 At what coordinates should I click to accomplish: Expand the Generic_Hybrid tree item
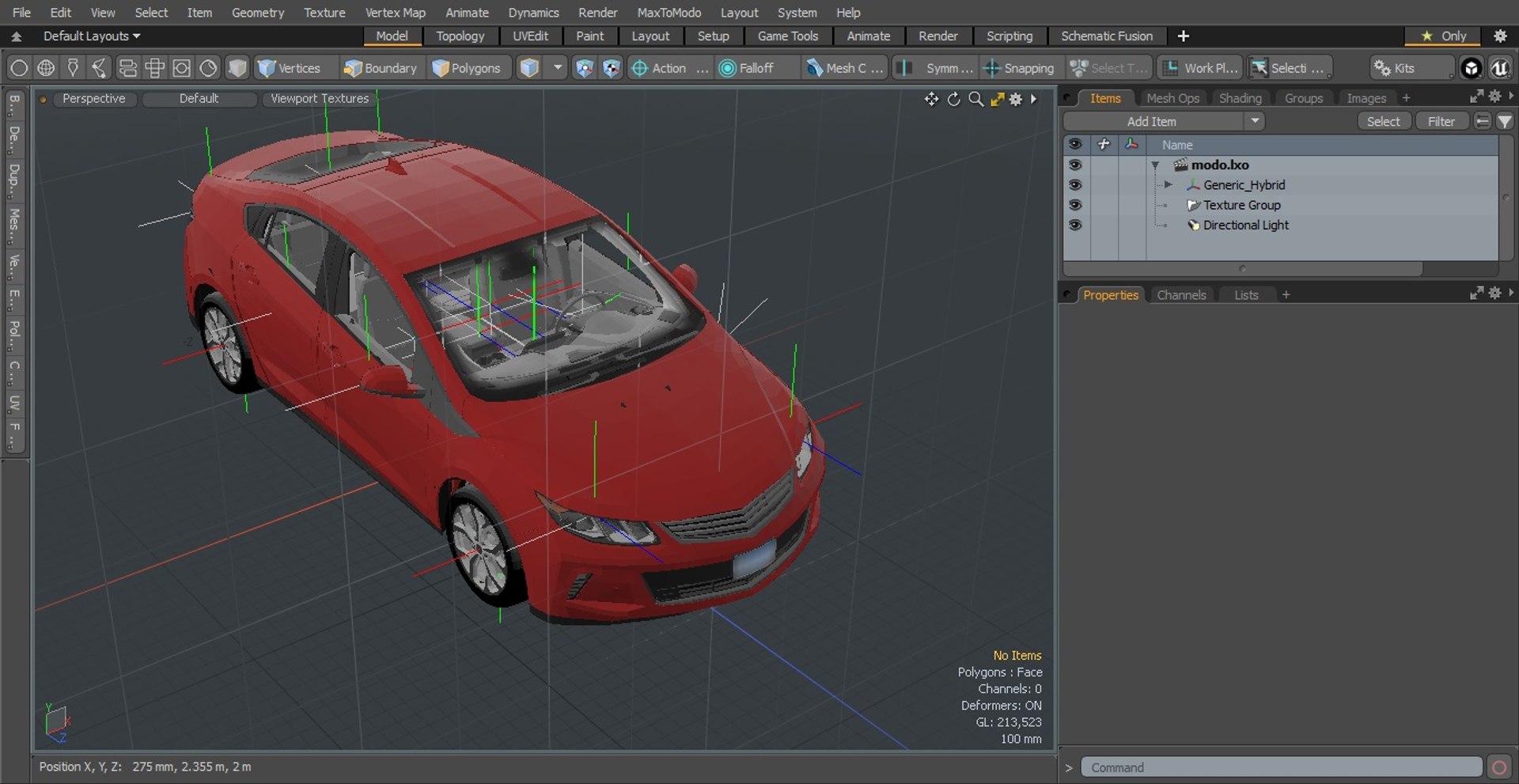1168,184
